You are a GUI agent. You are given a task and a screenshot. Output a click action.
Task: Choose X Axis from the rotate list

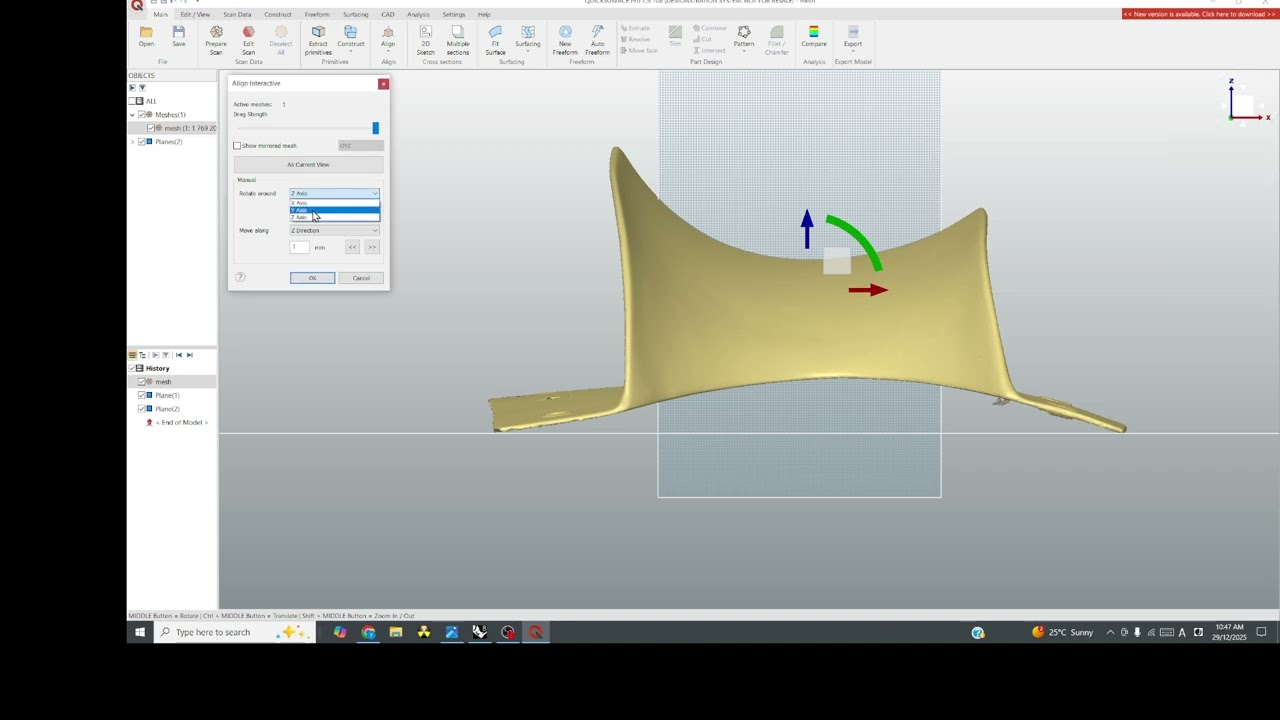(x=334, y=203)
